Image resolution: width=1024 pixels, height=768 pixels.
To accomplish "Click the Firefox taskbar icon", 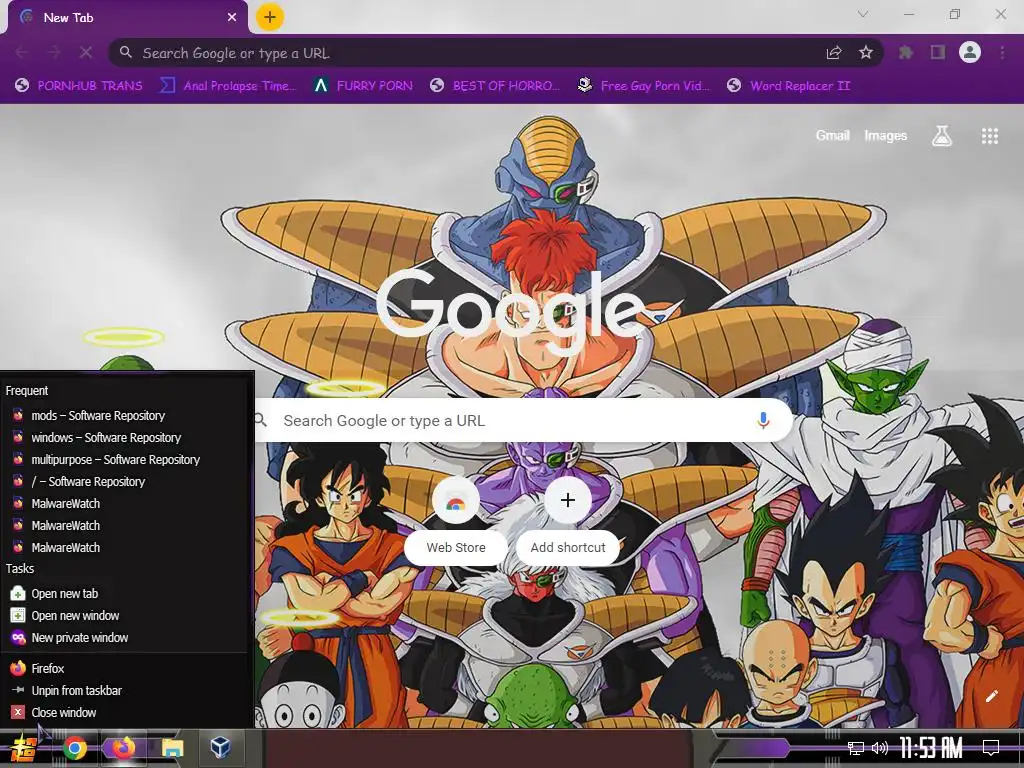I will tap(123, 748).
